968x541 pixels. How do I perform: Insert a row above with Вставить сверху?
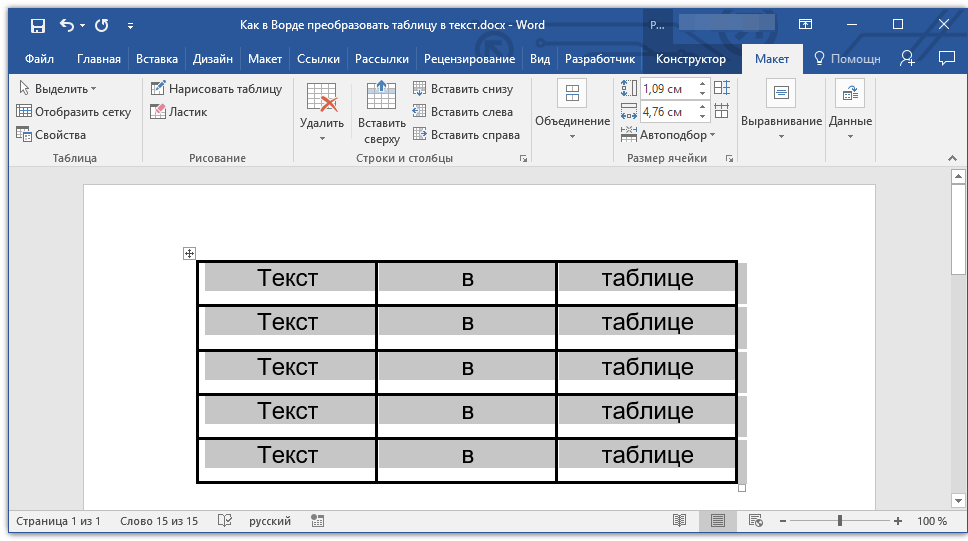pos(382,113)
